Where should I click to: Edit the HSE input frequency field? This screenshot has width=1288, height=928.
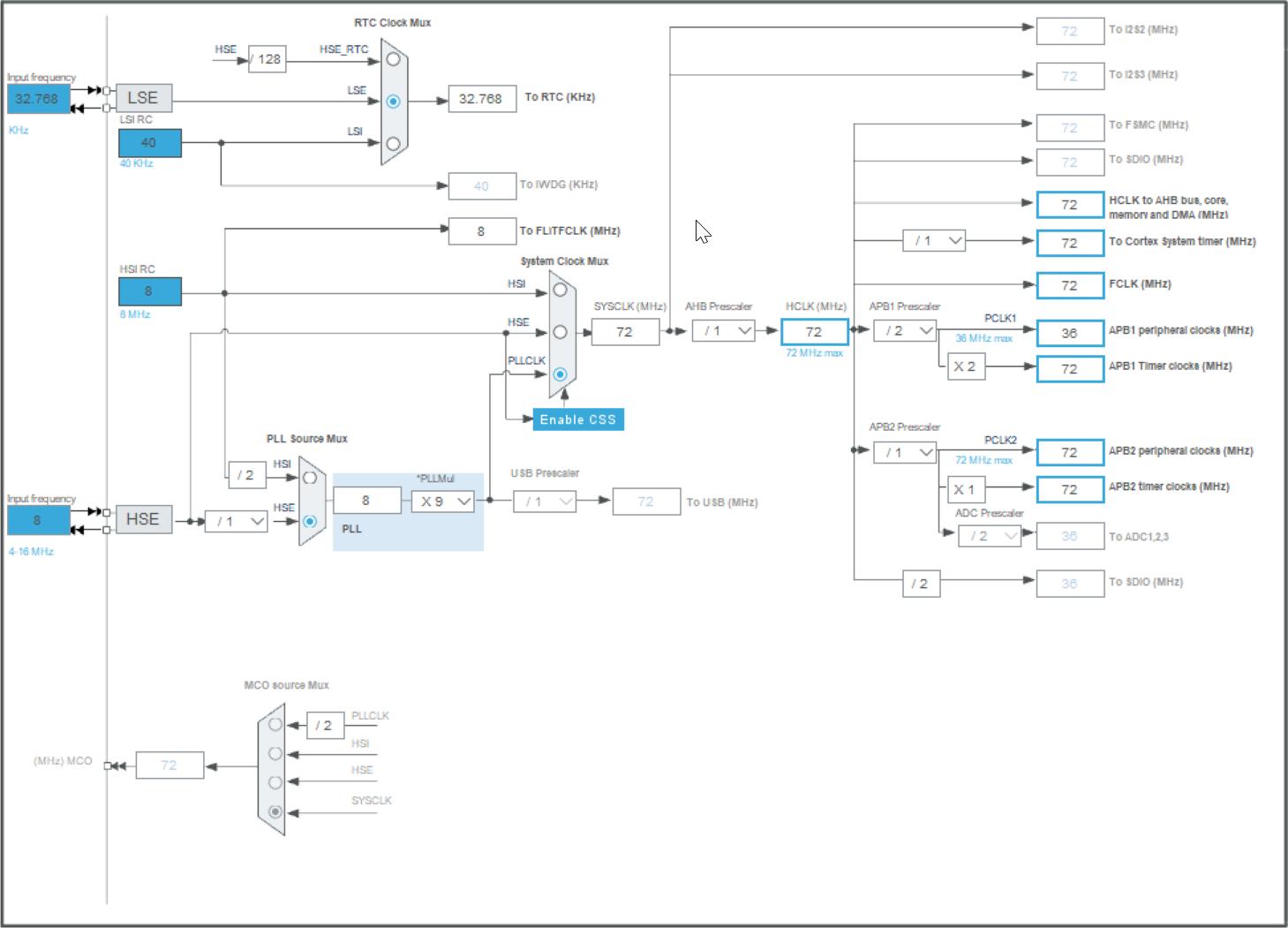[38, 520]
